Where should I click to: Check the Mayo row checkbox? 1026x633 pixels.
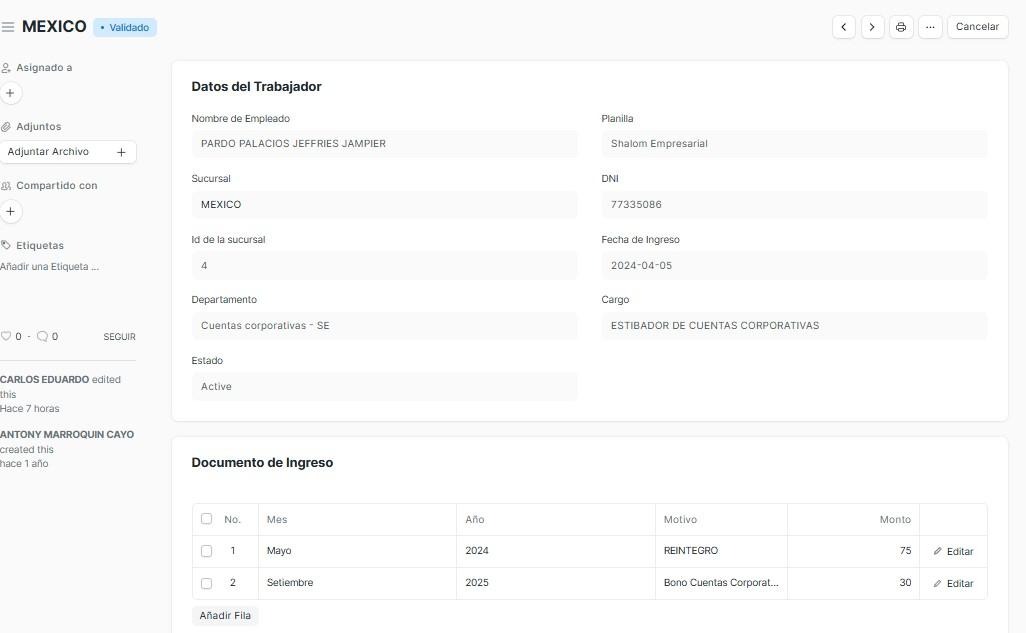coord(206,551)
